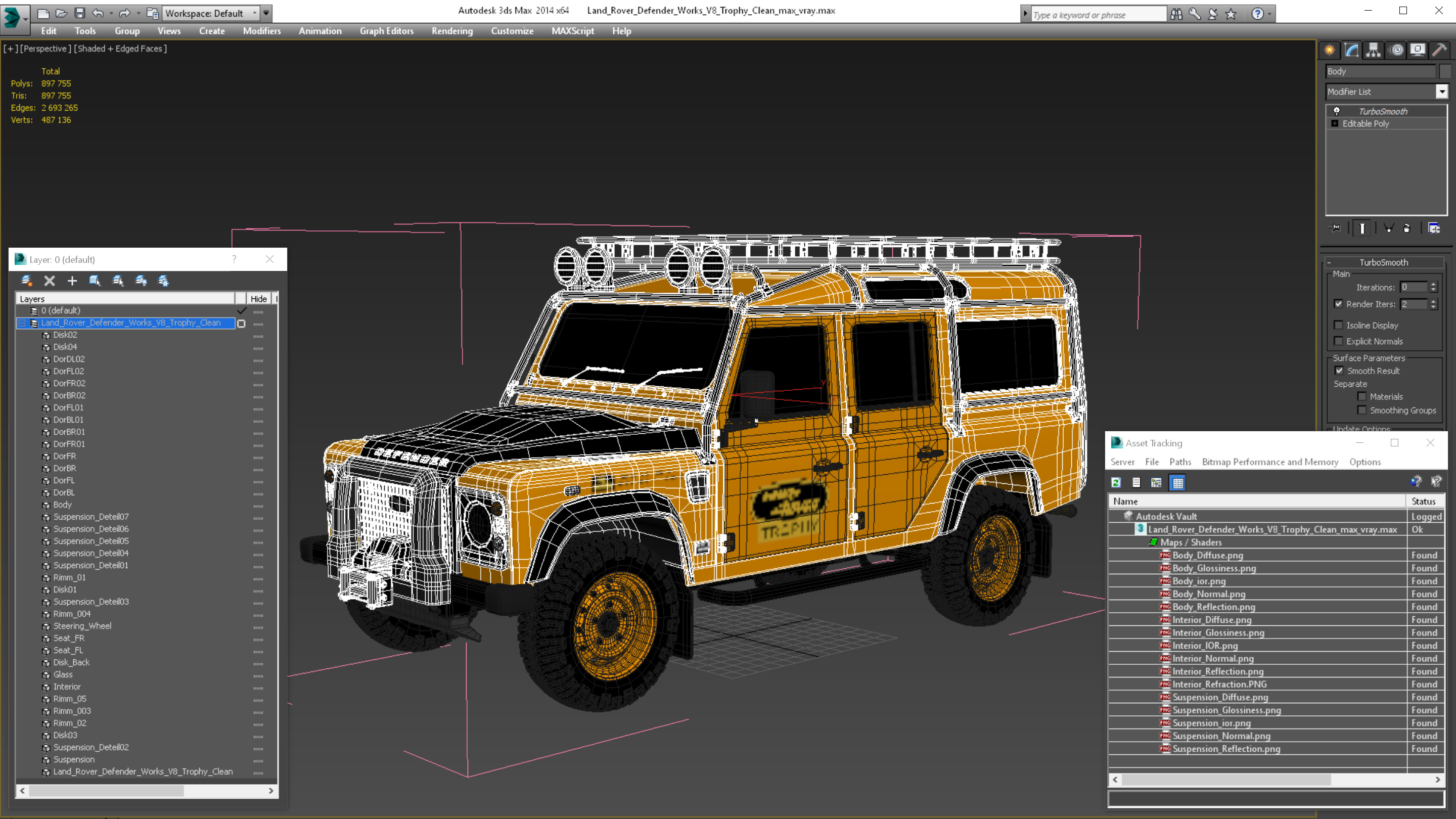
Task: Enable Separate by Smoothing Groups checkbox
Action: (1361, 411)
